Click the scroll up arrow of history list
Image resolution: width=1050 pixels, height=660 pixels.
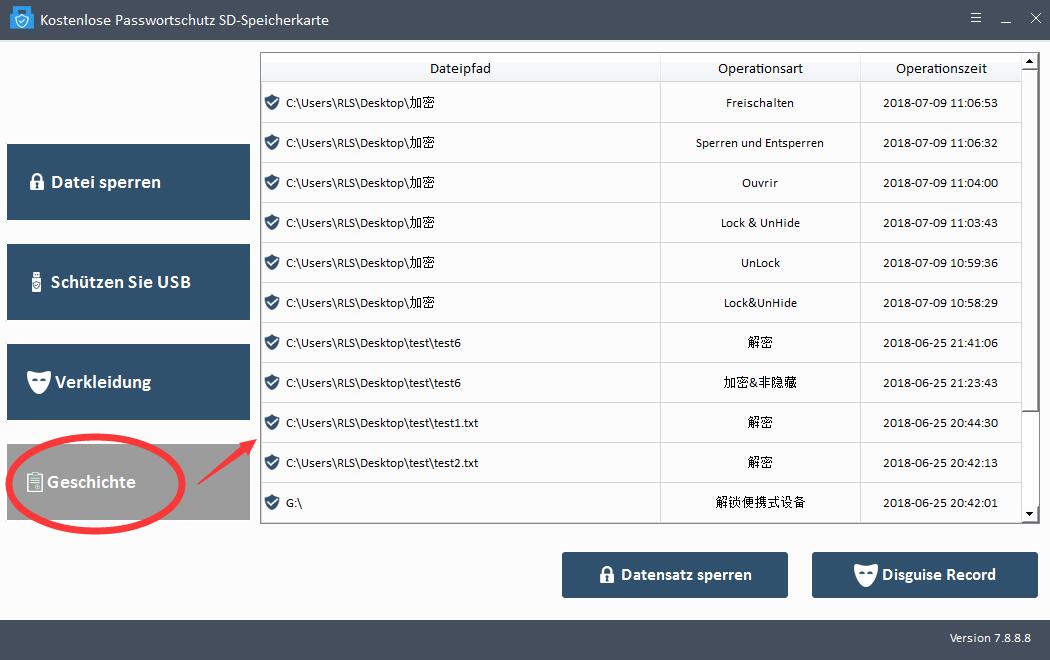pos(1030,63)
